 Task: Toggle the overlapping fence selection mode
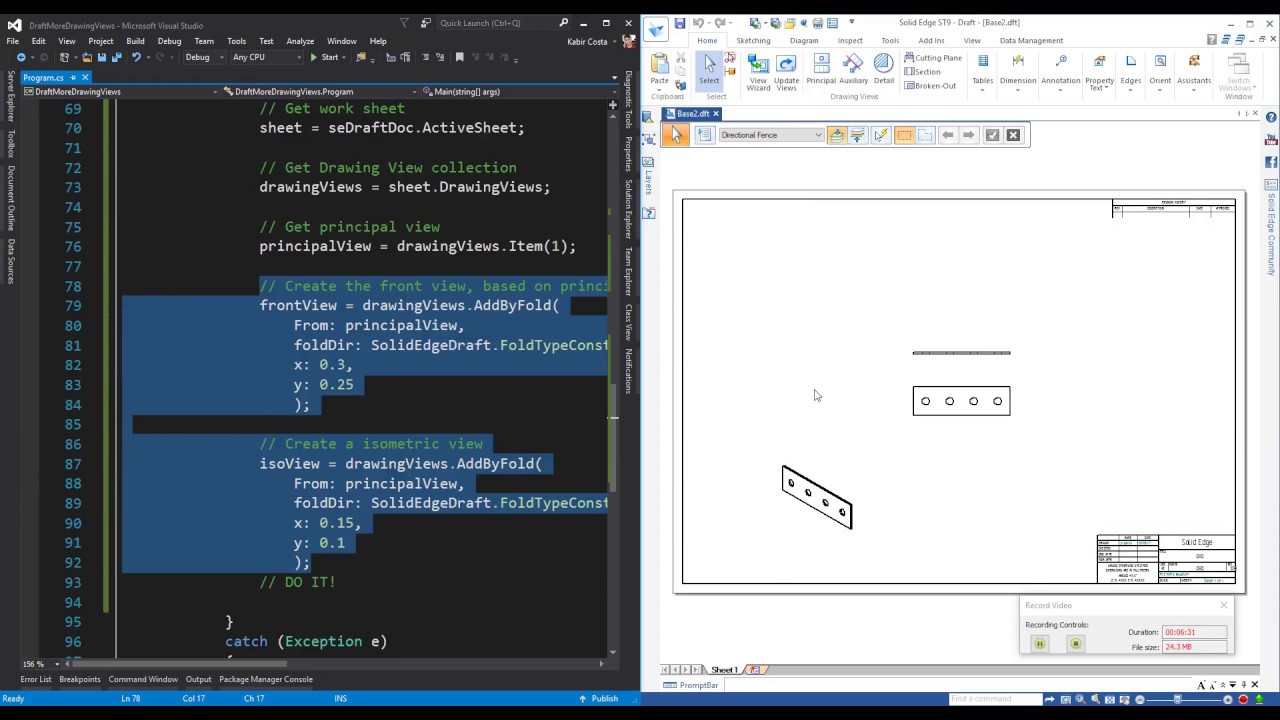click(x=925, y=135)
